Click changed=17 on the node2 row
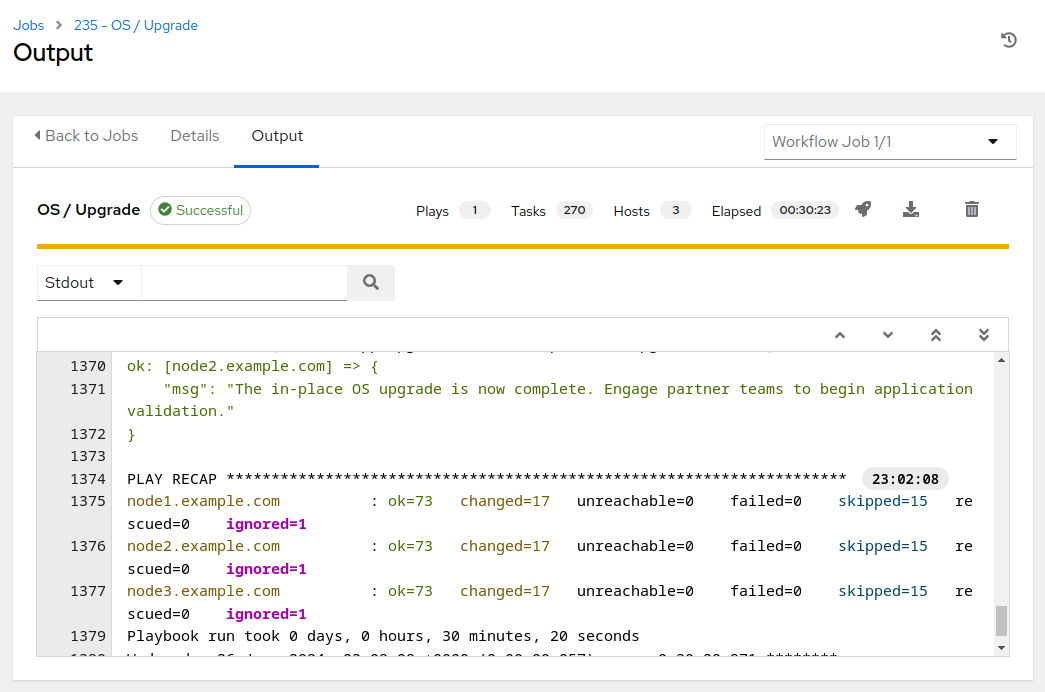1045x692 pixels. (x=505, y=546)
